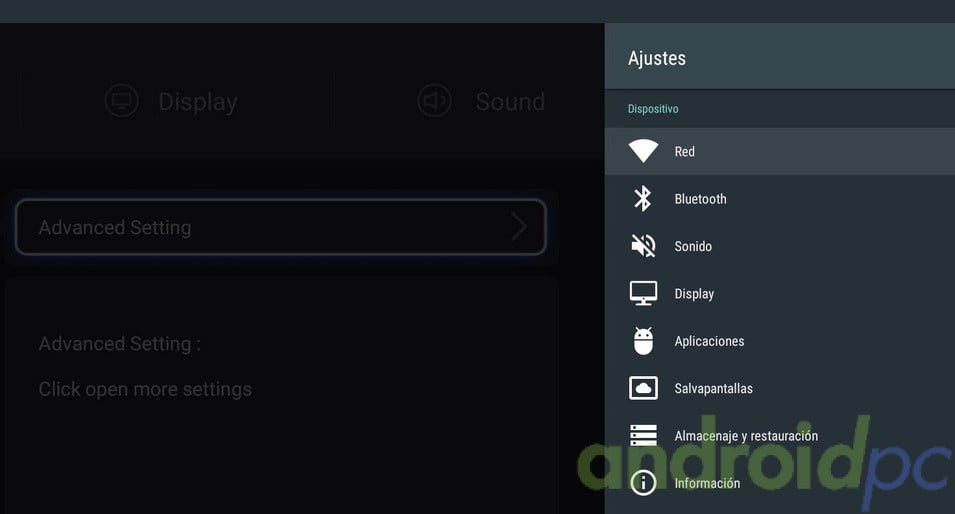The height and width of the screenshot is (514, 955).
Task: Expand Advanced Setting with the chevron arrow
Action: click(518, 227)
